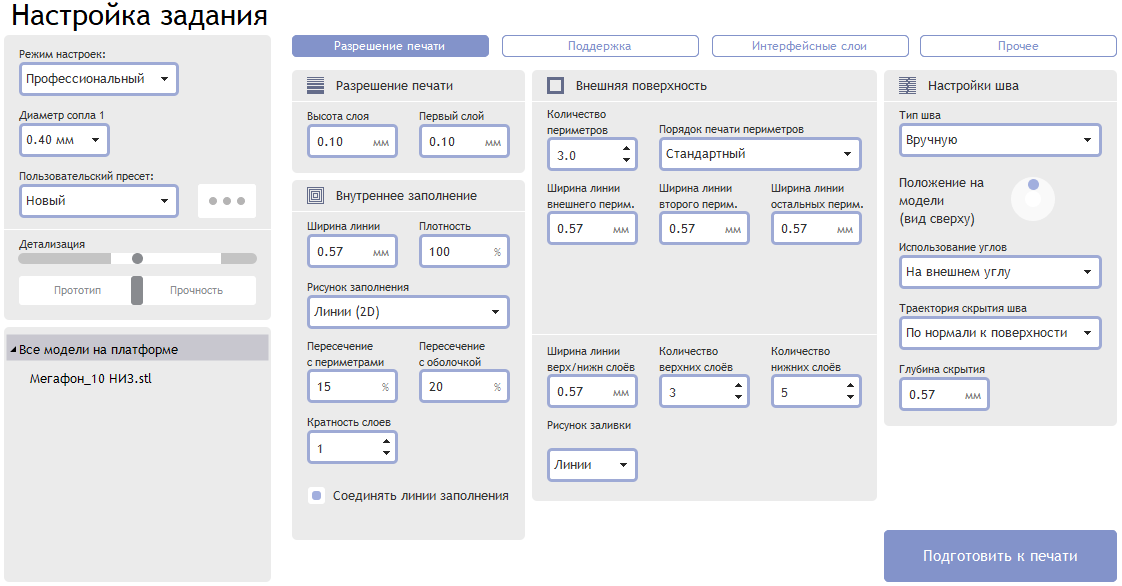Open the preset options three-dots button
1122x586 pixels.
tap(227, 201)
